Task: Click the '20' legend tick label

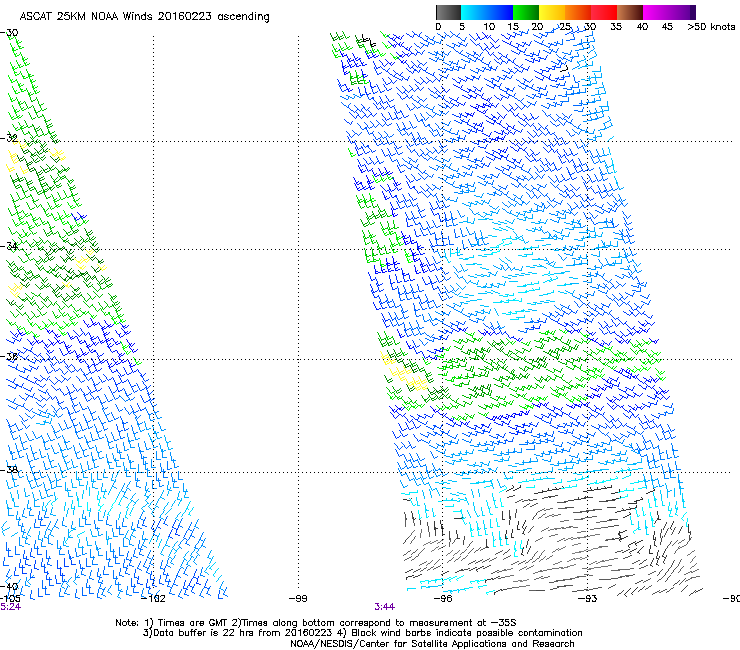Action: (x=537, y=27)
